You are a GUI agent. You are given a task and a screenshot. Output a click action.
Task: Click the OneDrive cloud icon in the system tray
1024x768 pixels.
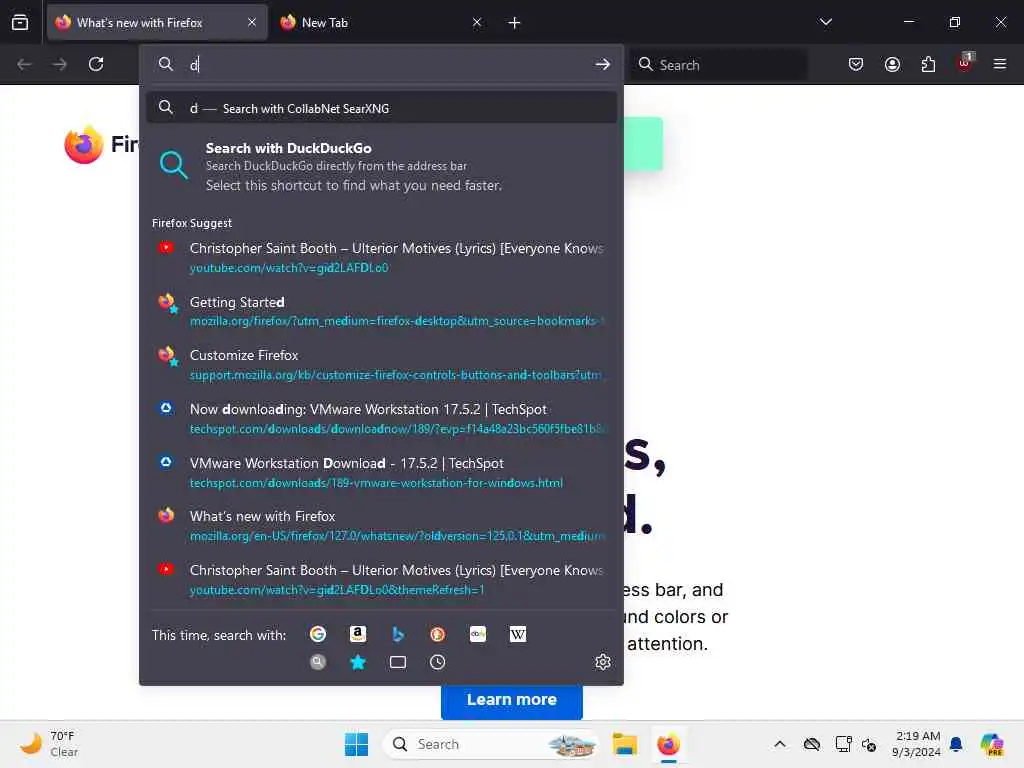tap(812, 744)
